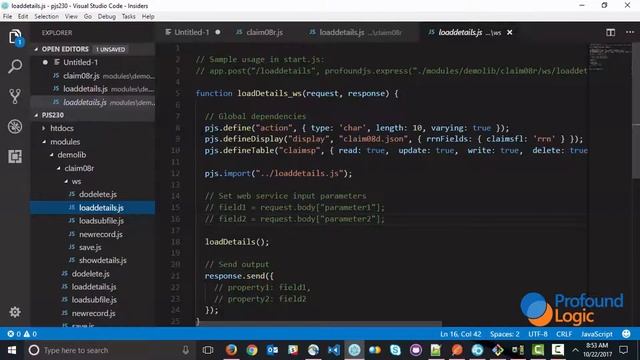Open dodelete.js under ws folder

[98, 194]
